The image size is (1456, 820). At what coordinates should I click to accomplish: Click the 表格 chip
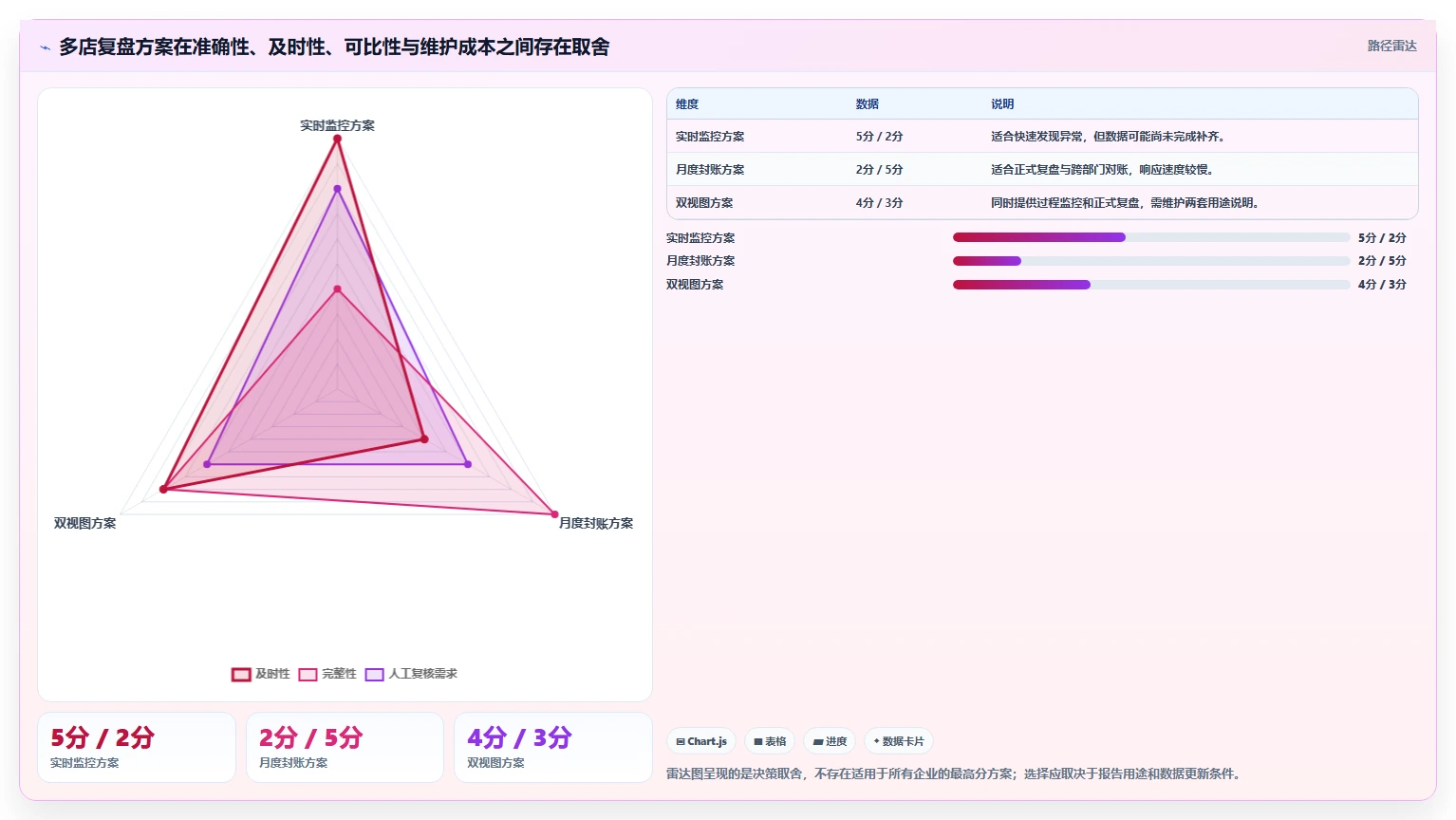tap(770, 741)
